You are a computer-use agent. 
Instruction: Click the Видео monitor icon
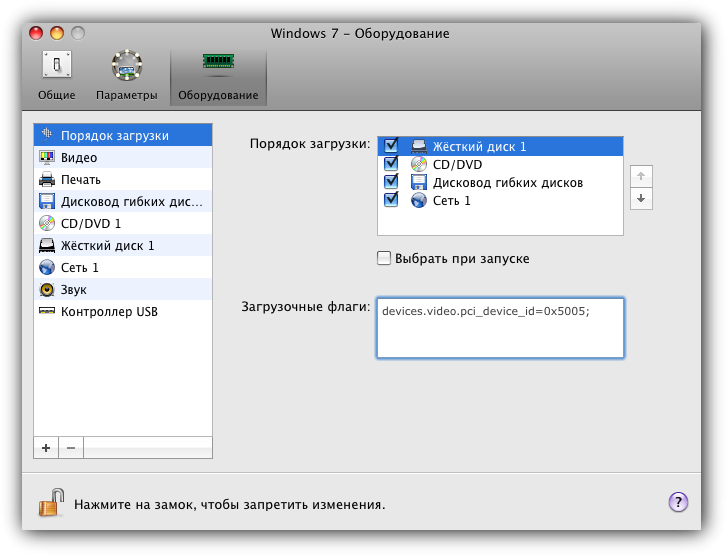point(47,157)
